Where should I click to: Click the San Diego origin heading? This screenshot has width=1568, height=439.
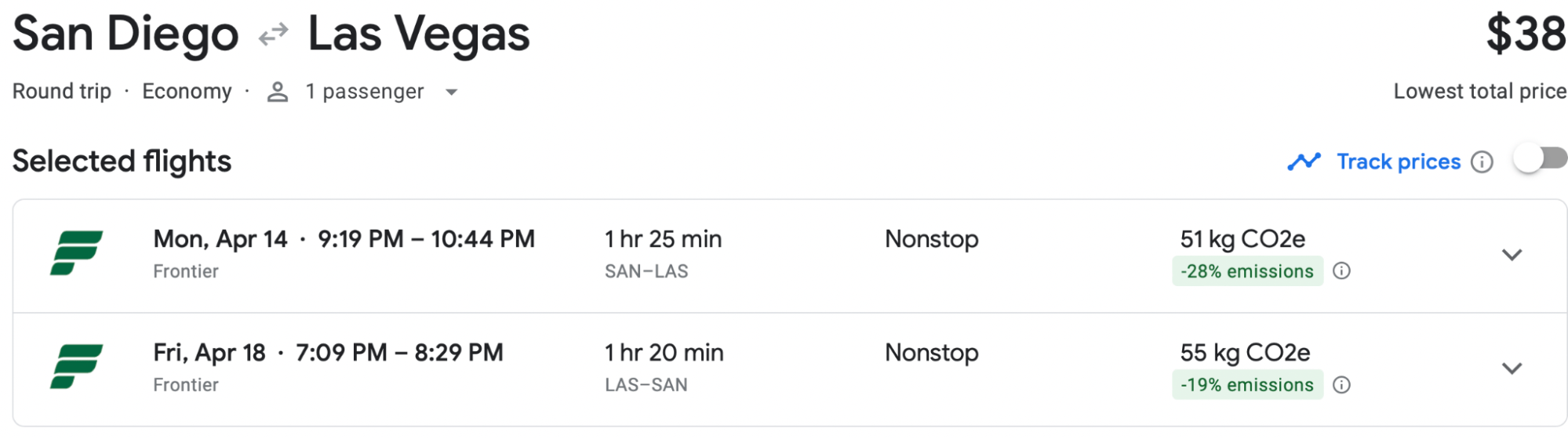(x=126, y=34)
